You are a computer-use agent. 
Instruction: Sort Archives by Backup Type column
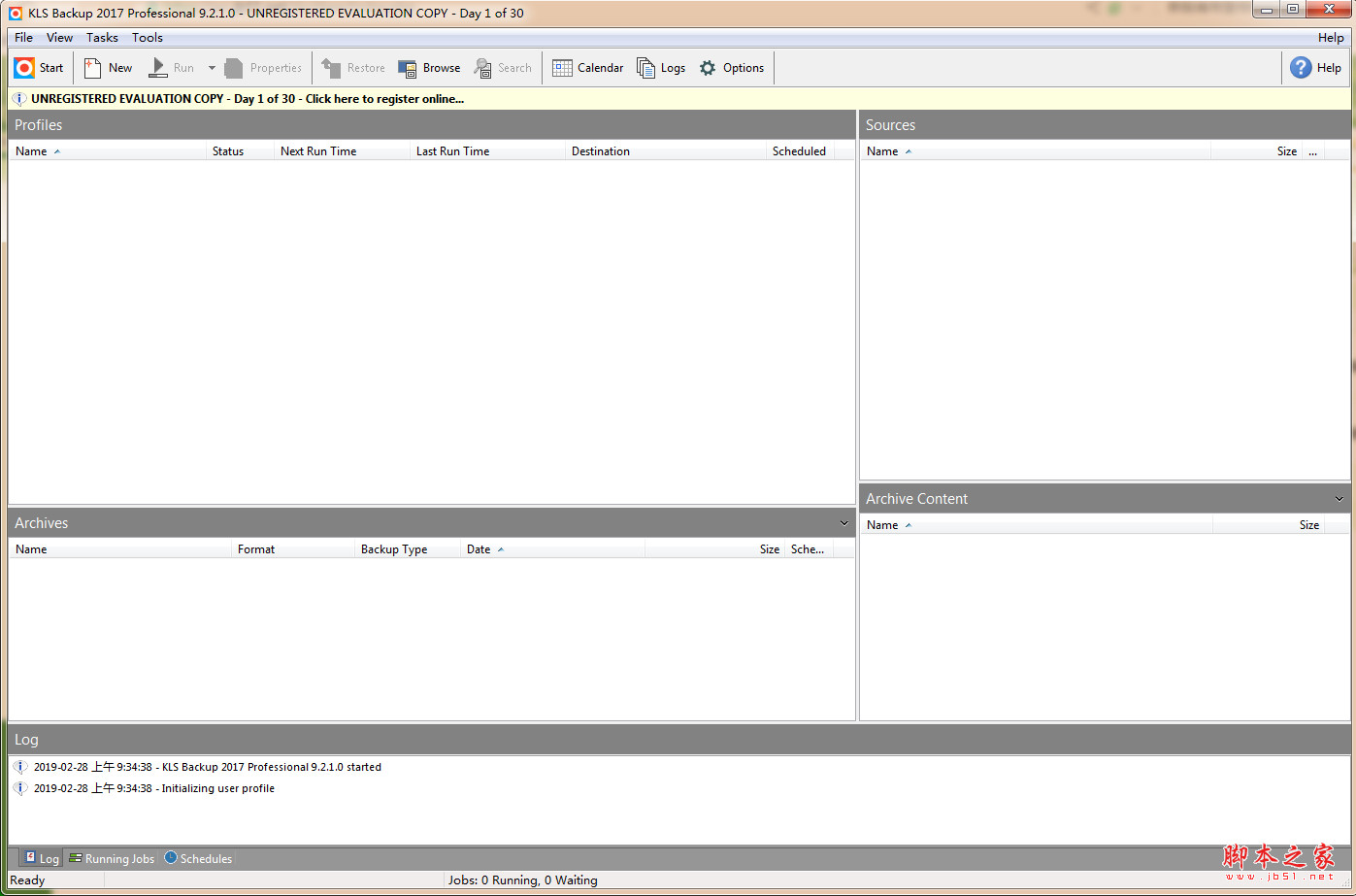(x=408, y=549)
